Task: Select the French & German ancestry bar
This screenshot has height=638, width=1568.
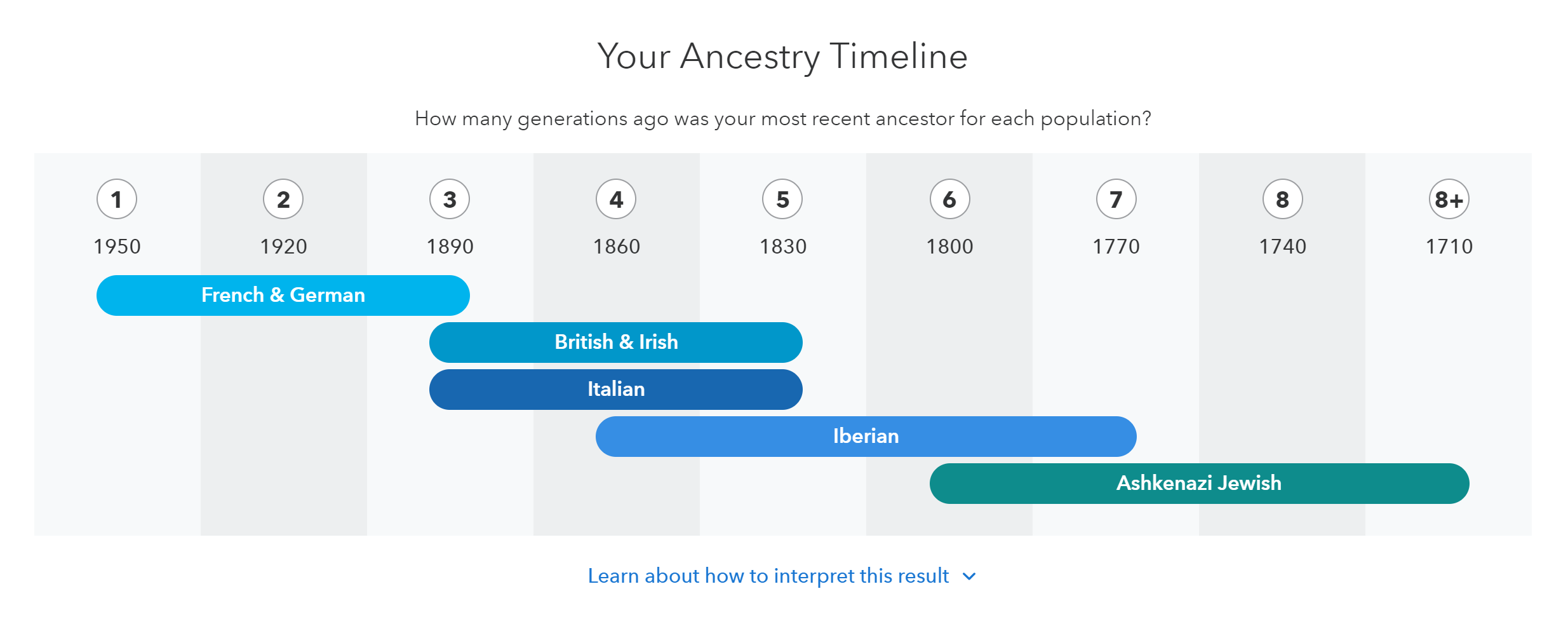Action: pyautogui.click(x=283, y=295)
